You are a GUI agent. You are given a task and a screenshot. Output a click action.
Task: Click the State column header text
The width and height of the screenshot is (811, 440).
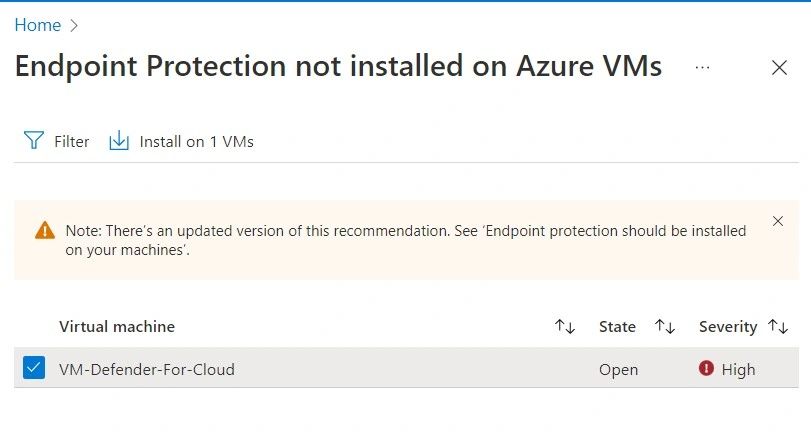[617, 327]
